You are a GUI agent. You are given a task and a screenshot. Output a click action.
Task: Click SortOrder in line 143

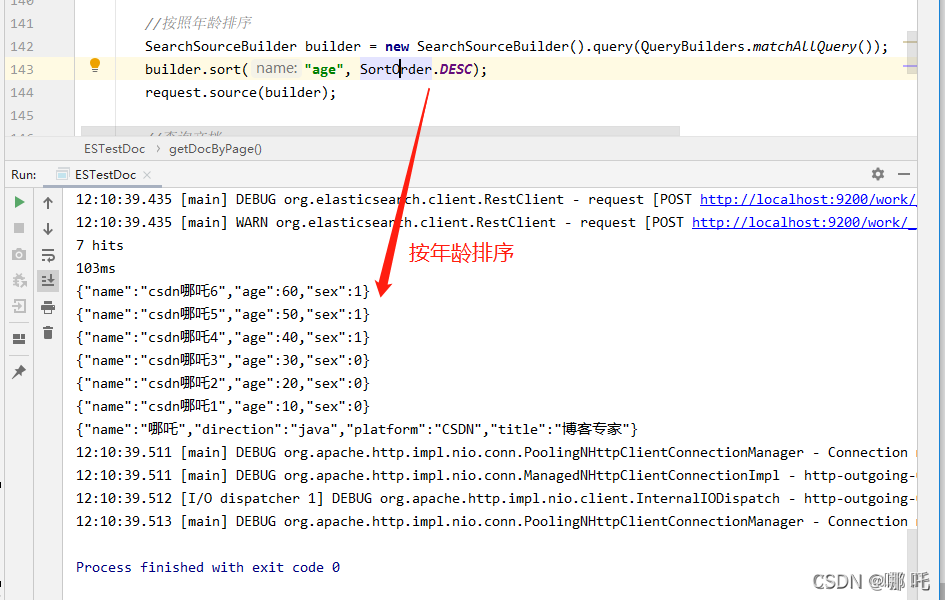(x=396, y=69)
